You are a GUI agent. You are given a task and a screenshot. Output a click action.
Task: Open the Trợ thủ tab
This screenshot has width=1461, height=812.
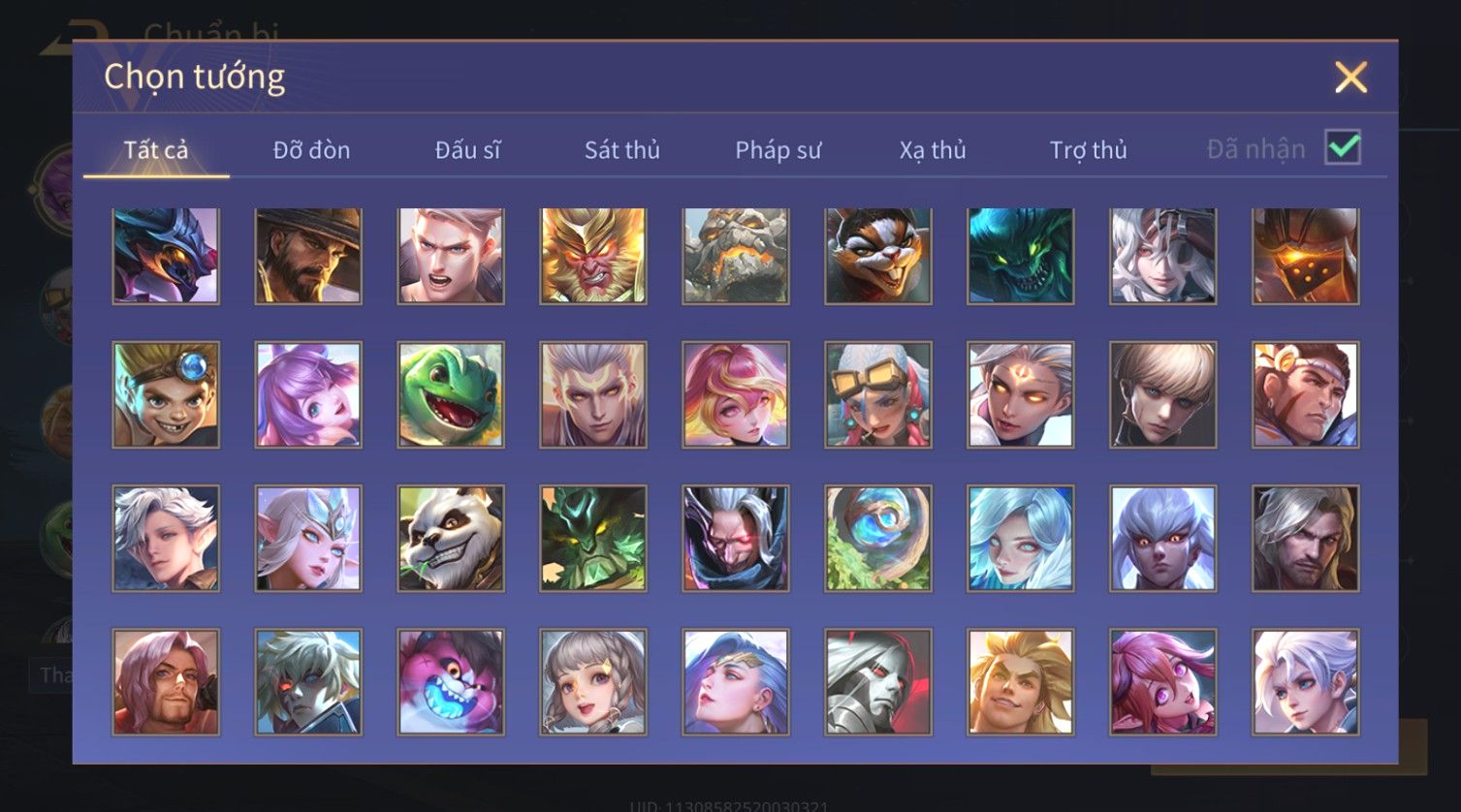tap(1088, 150)
